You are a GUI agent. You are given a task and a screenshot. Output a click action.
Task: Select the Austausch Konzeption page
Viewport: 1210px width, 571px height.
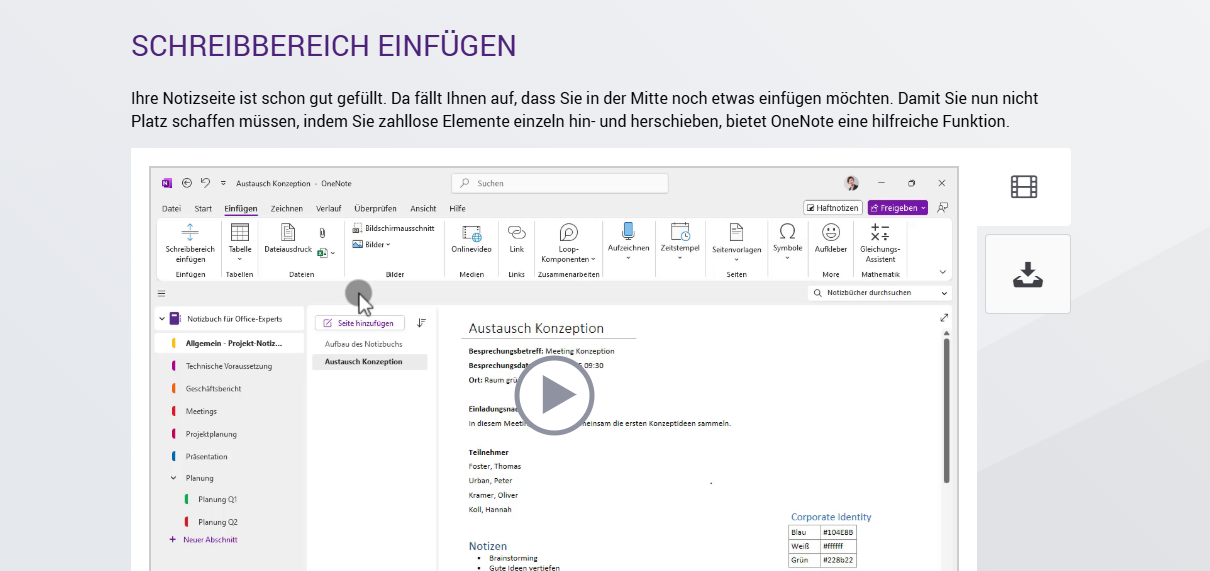pyautogui.click(x=369, y=362)
